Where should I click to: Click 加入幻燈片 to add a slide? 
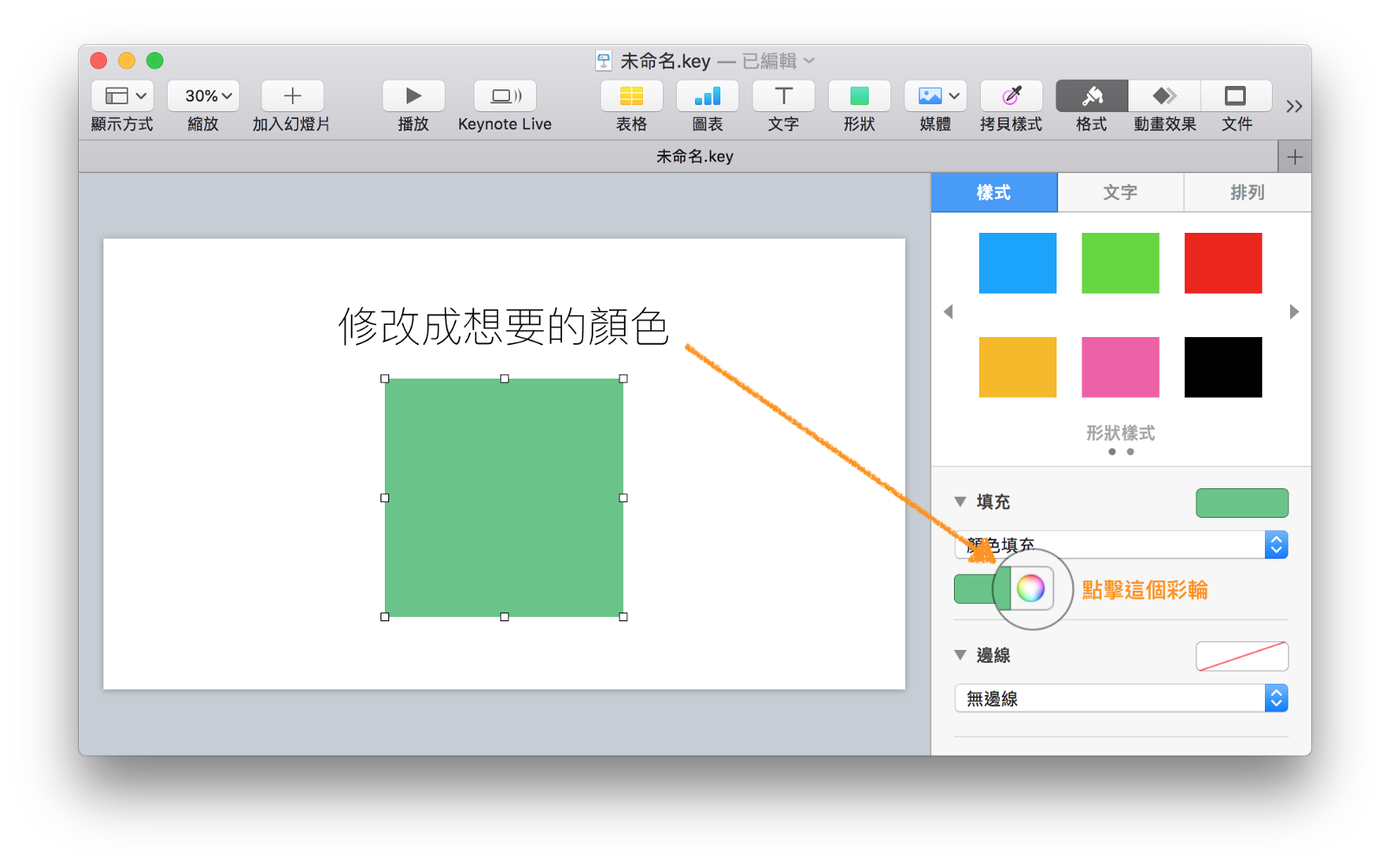(x=292, y=96)
